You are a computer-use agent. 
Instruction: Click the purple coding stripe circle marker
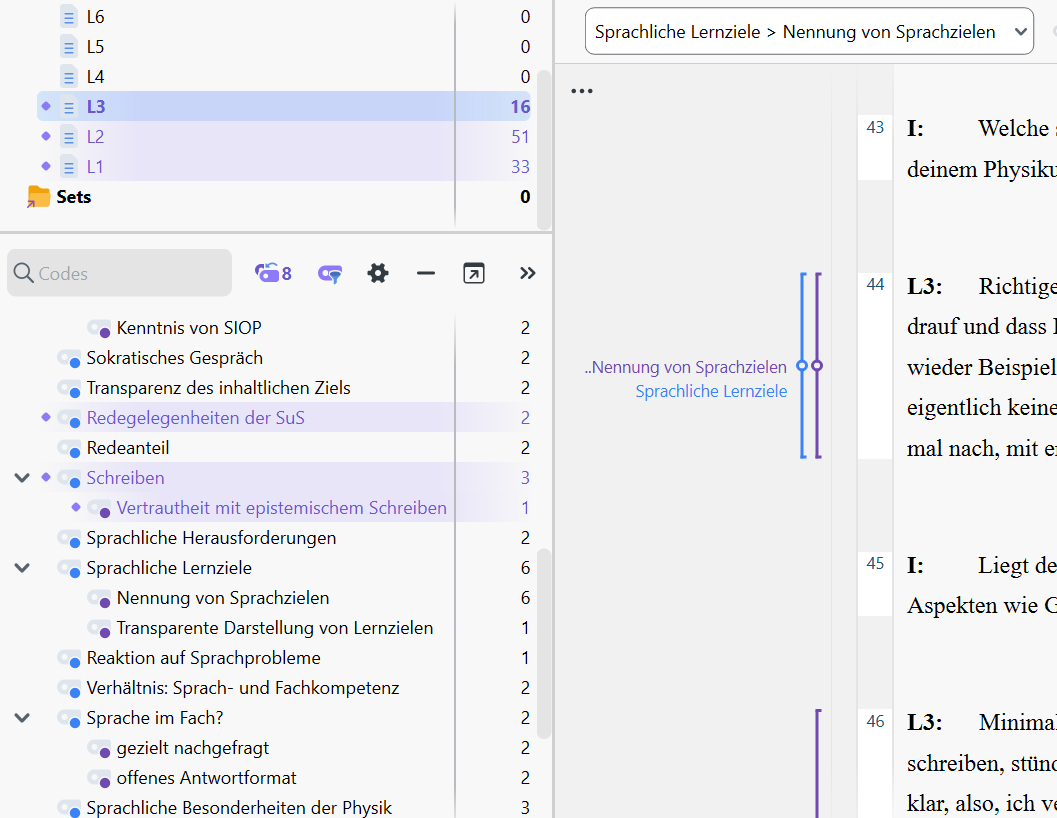click(x=817, y=366)
